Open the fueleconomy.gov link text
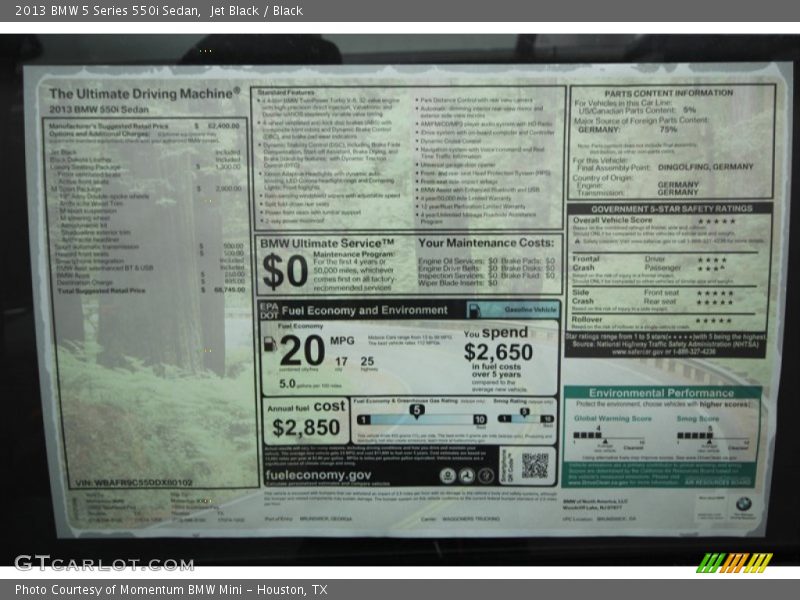 (x=318, y=475)
